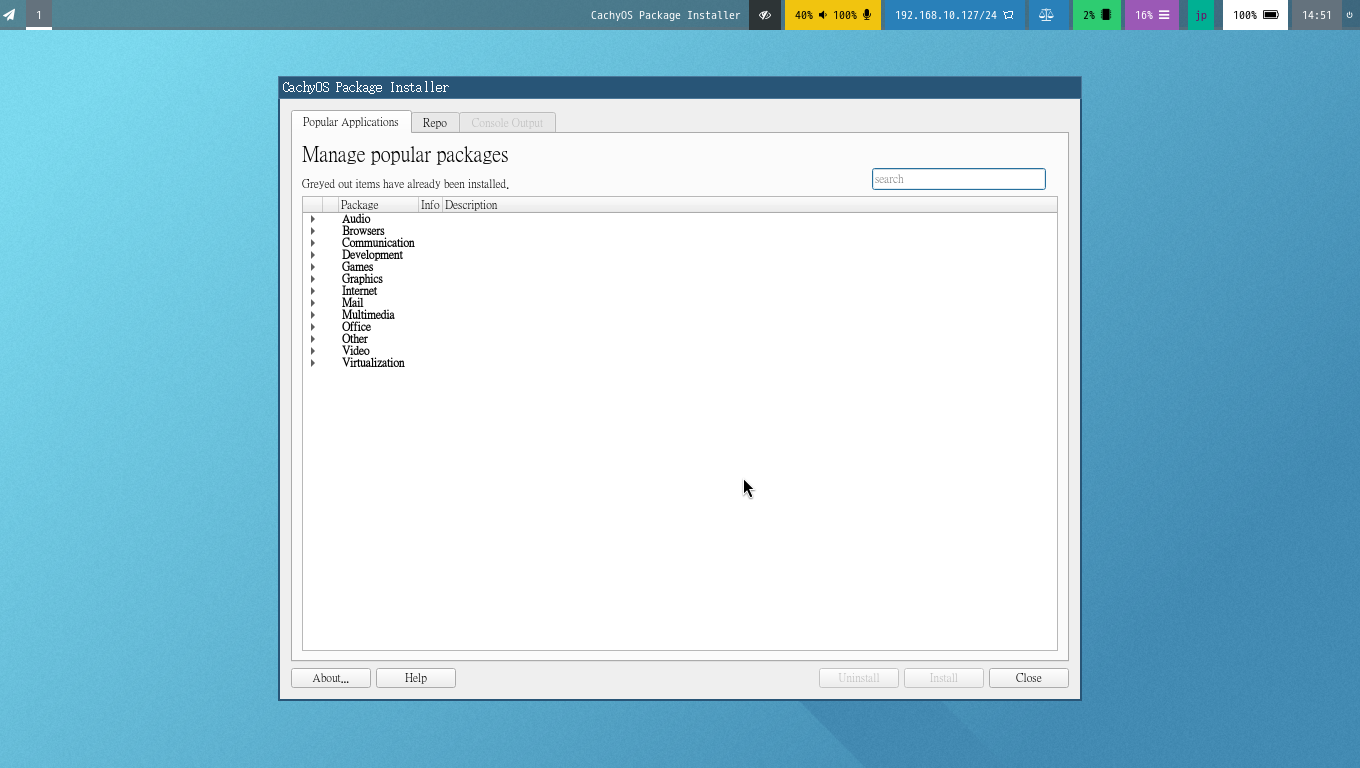Click the speaker volume icon
1360x768 pixels.
823,15
